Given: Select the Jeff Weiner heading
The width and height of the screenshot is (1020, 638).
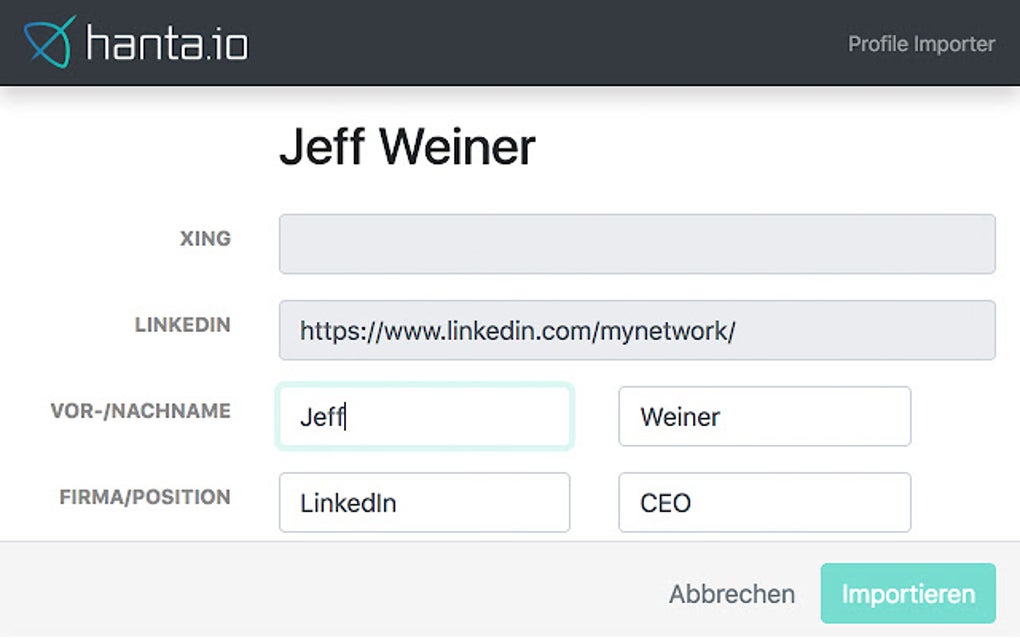Looking at the screenshot, I should (x=407, y=147).
